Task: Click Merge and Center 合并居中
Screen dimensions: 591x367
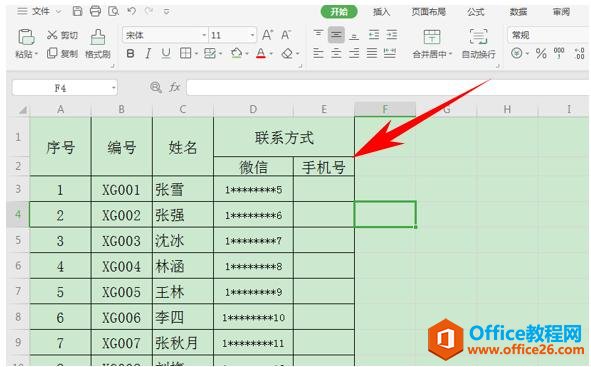Action: click(x=432, y=44)
